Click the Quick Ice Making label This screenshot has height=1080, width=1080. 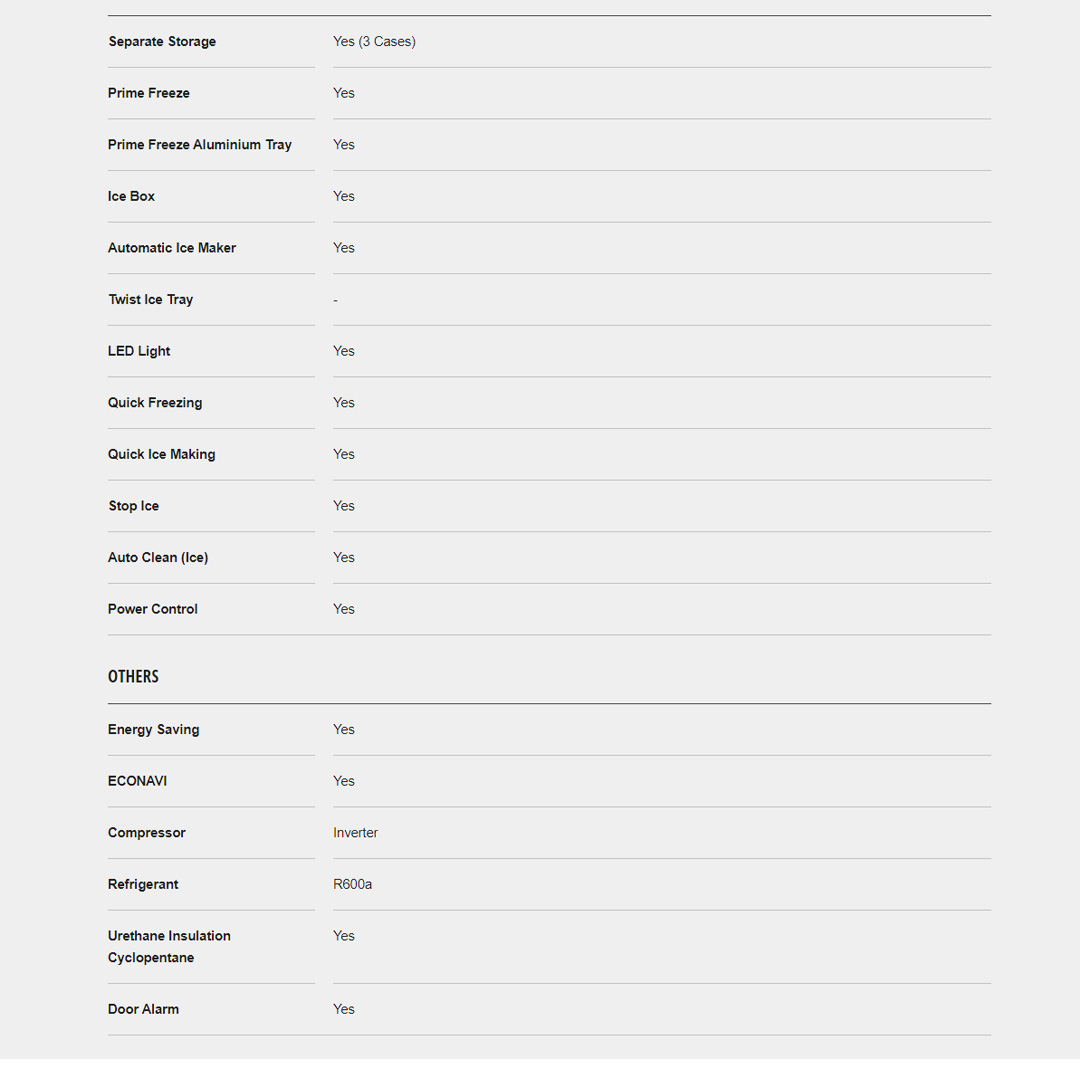coord(162,454)
